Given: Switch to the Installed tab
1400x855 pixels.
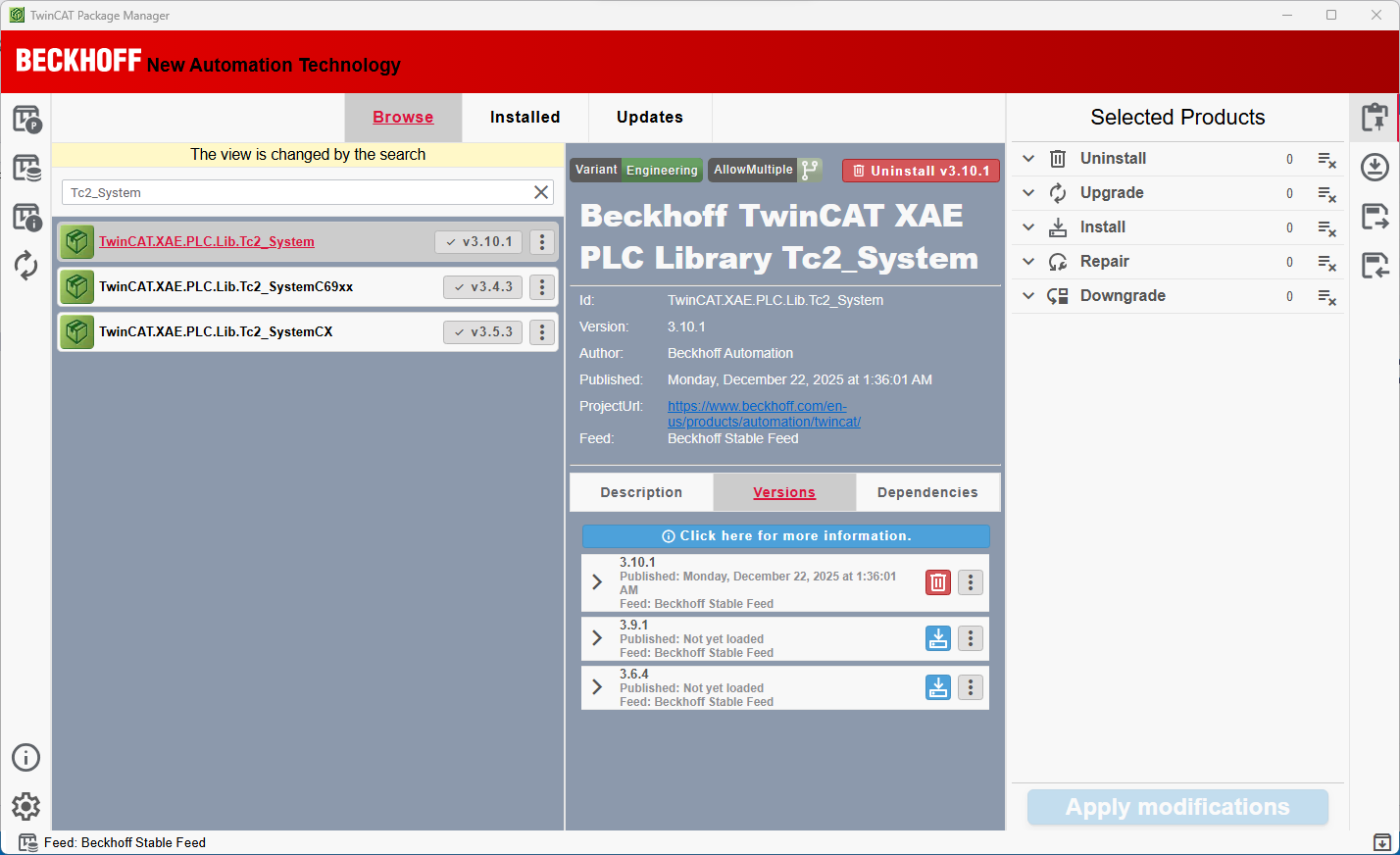Looking at the screenshot, I should click(525, 118).
